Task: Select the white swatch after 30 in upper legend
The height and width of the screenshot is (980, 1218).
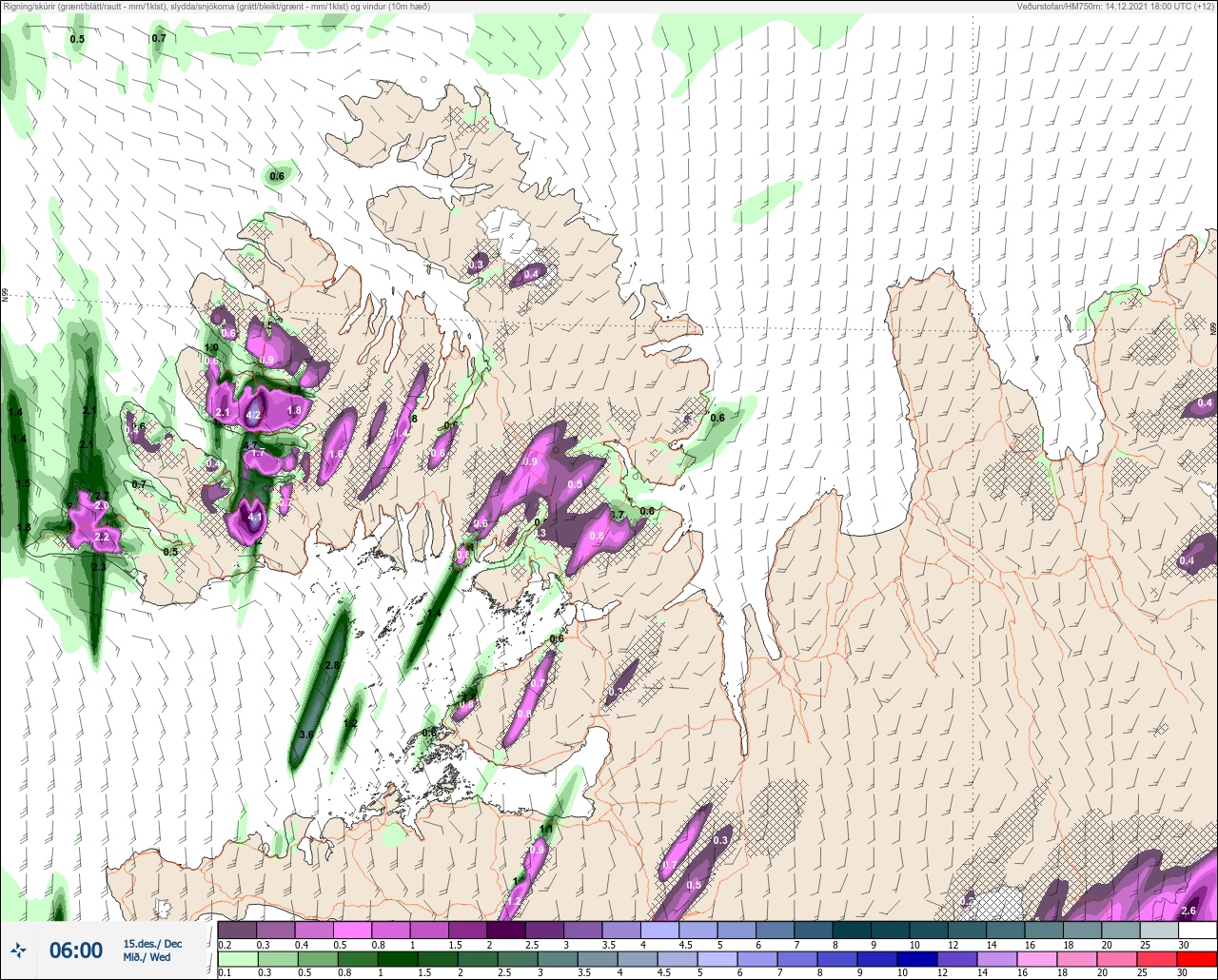Action: [x=1198, y=930]
